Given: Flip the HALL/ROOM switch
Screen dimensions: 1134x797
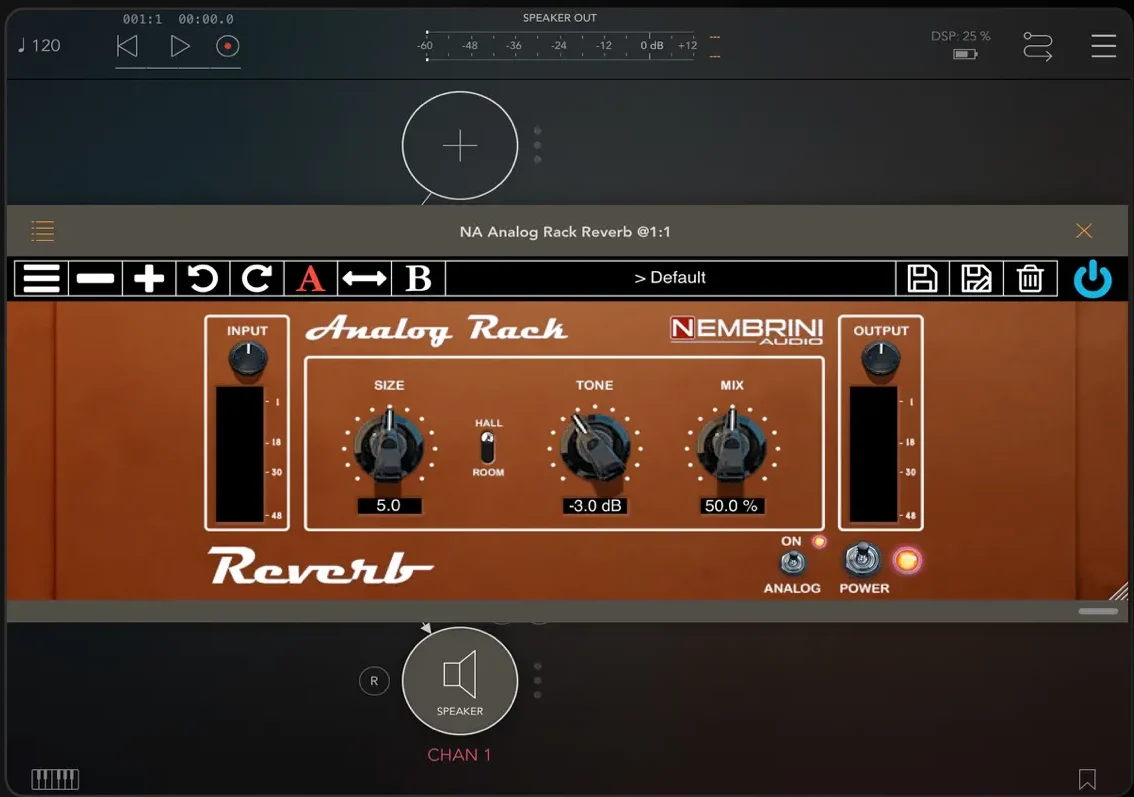Looking at the screenshot, I should pos(487,448).
